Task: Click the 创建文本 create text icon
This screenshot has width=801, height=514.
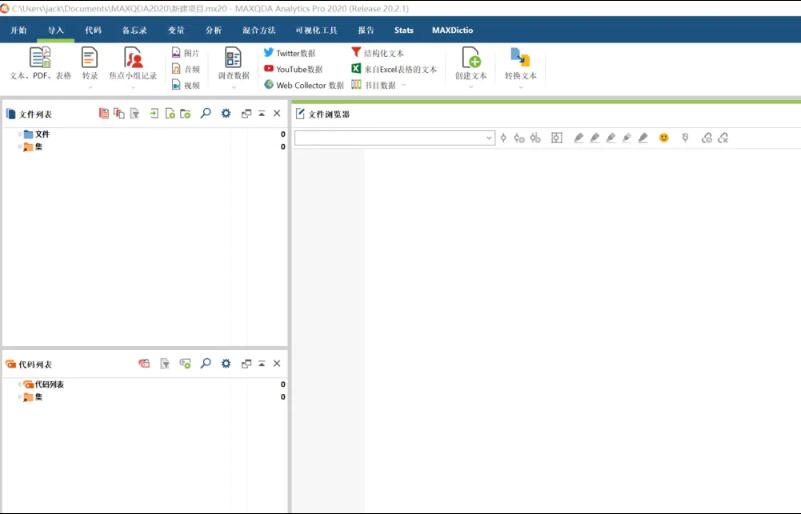Action: pyautogui.click(x=471, y=57)
